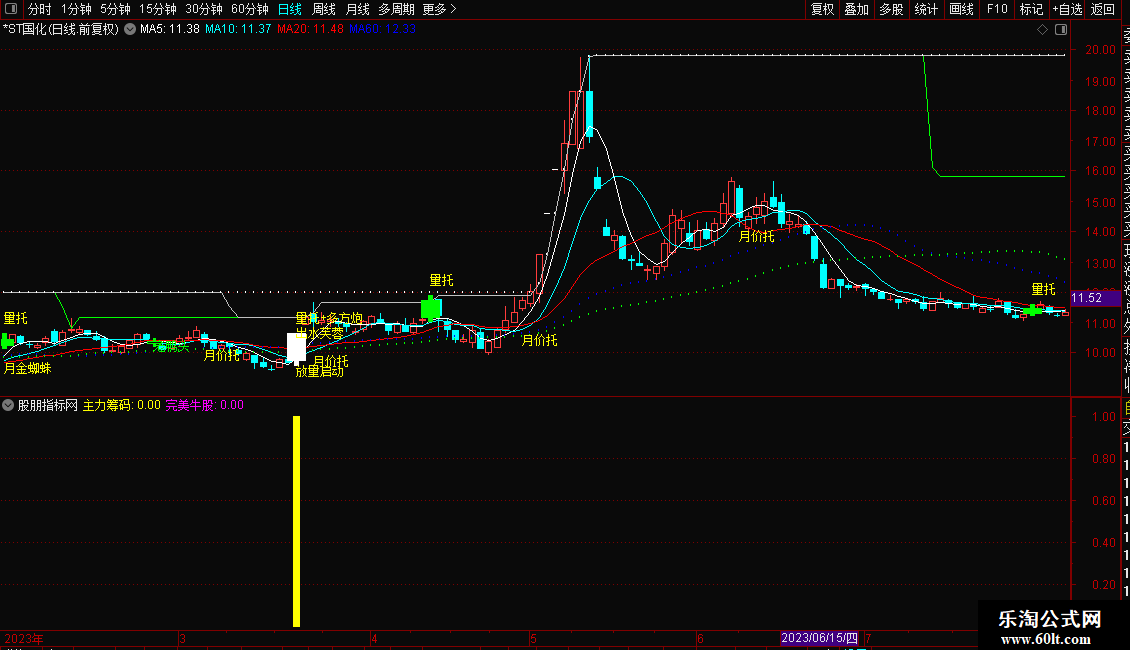The width and height of the screenshot is (1130, 650).
Task: Click the 主力筹码: 0.00 value
Action: pos(122,405)
